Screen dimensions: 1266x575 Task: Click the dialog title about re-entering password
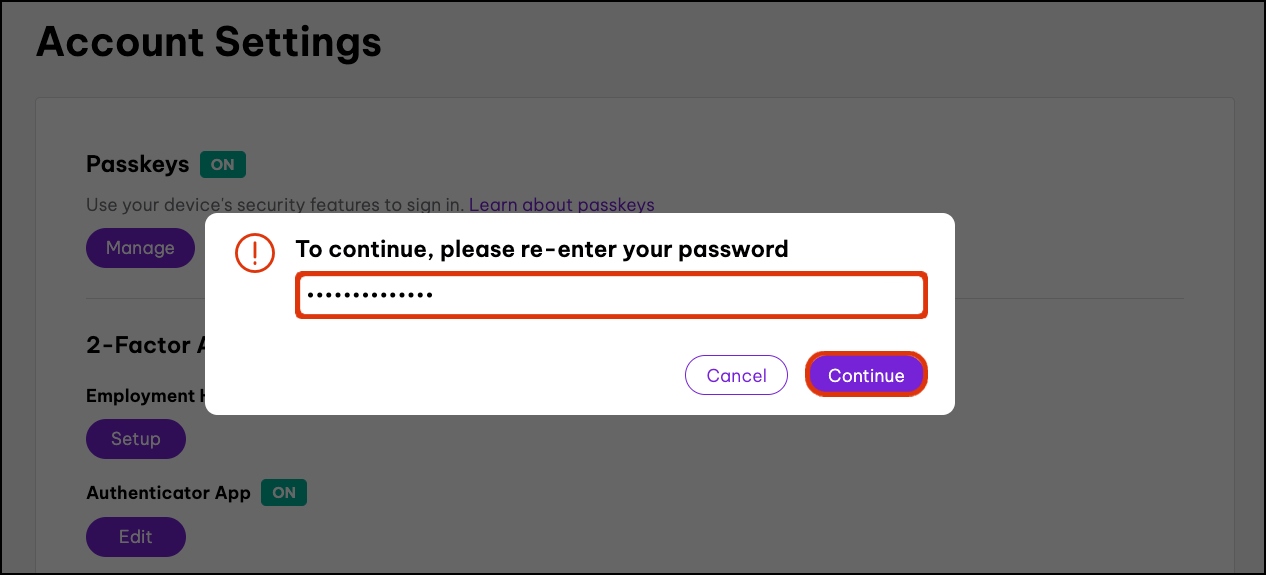point(541,249)
